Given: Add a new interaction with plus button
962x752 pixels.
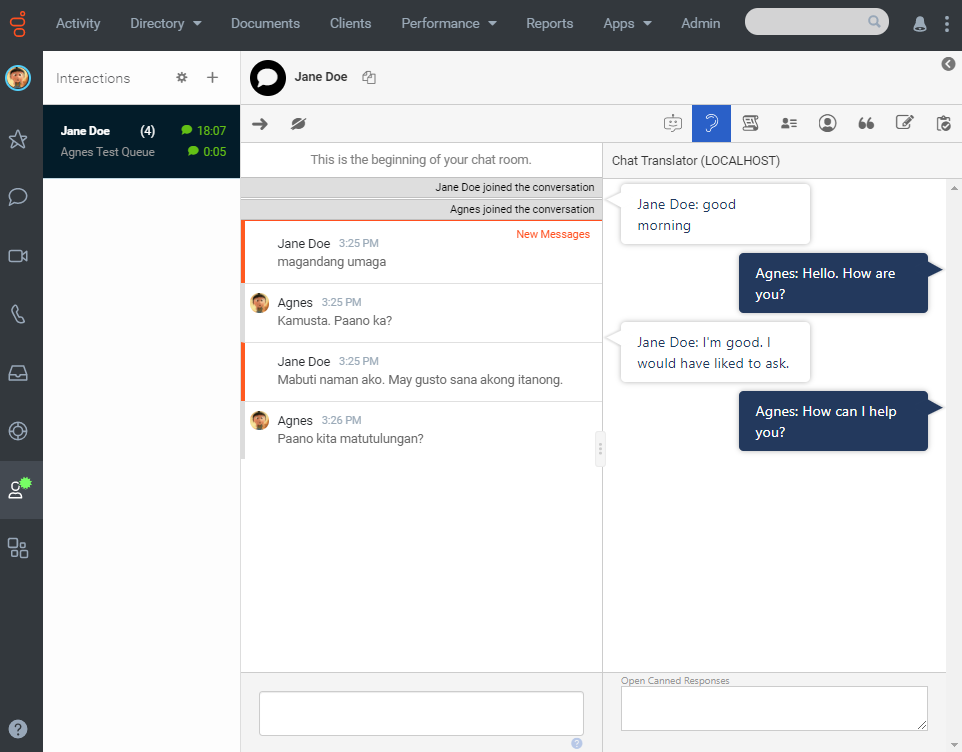Looking at the screenshot, I should (212, 78).
